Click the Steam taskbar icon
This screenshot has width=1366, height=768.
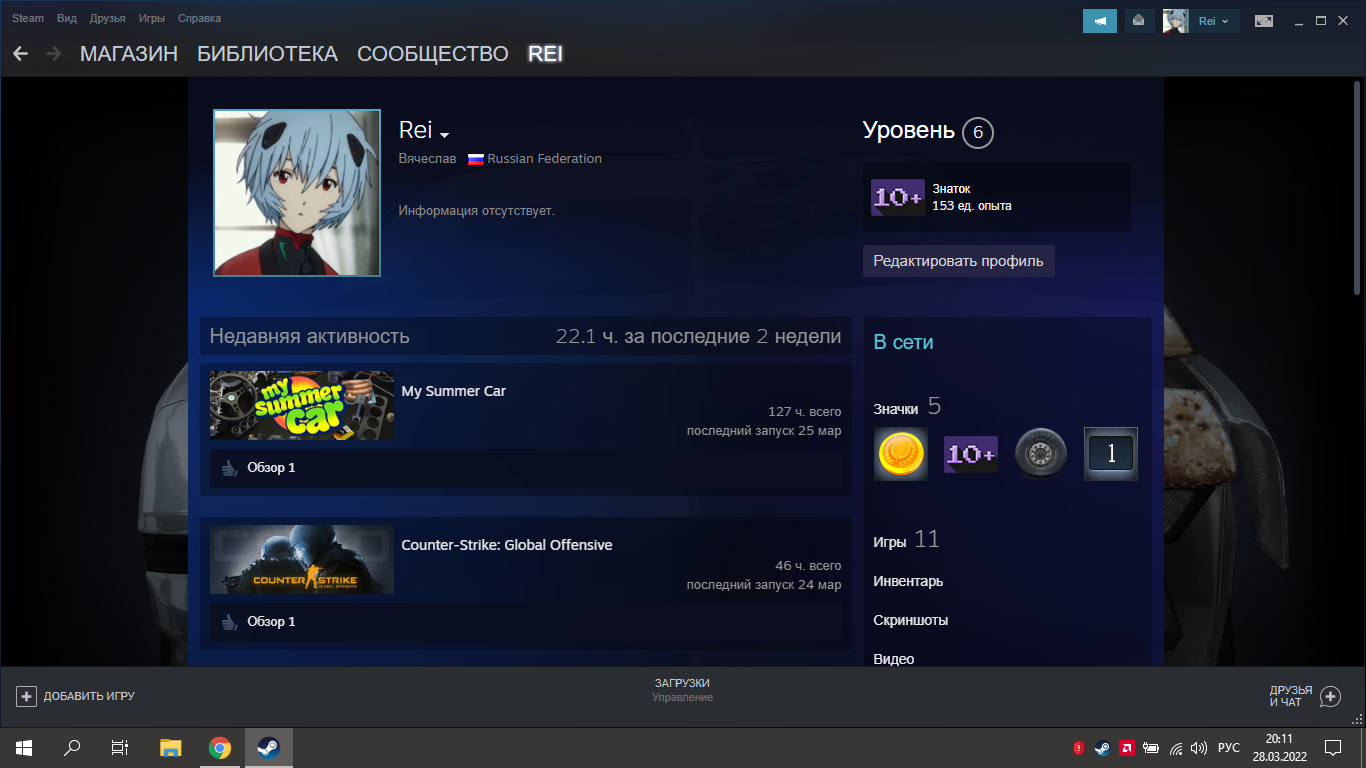(269, 747)
